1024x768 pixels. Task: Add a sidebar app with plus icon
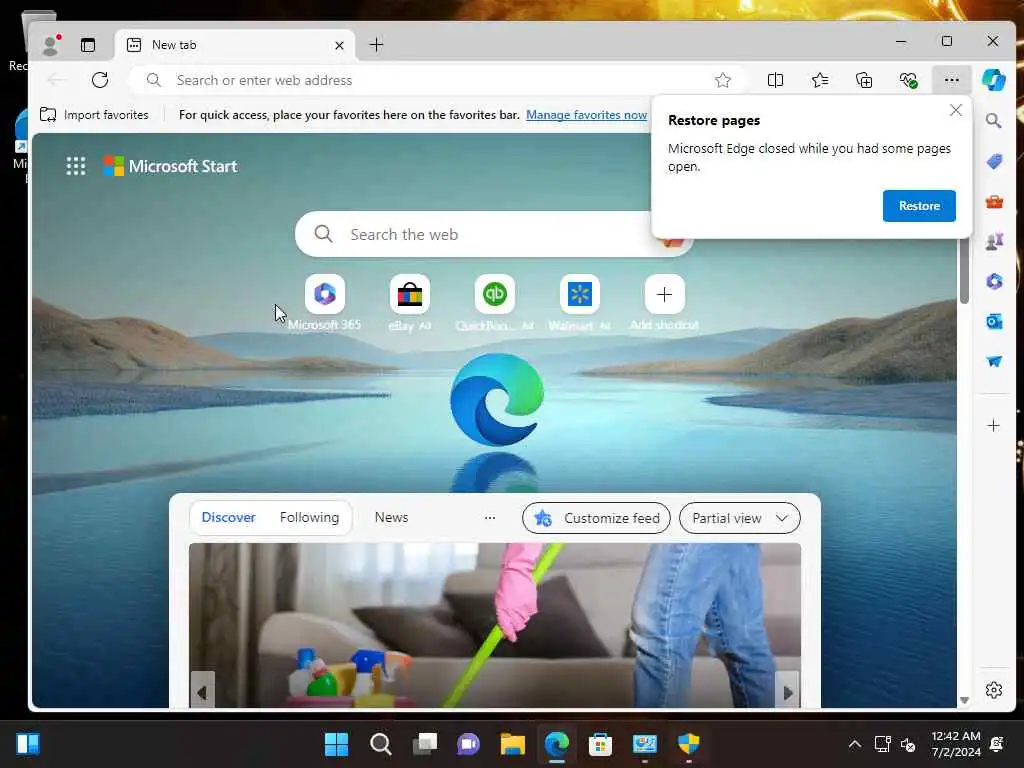(x=993, y=426)
